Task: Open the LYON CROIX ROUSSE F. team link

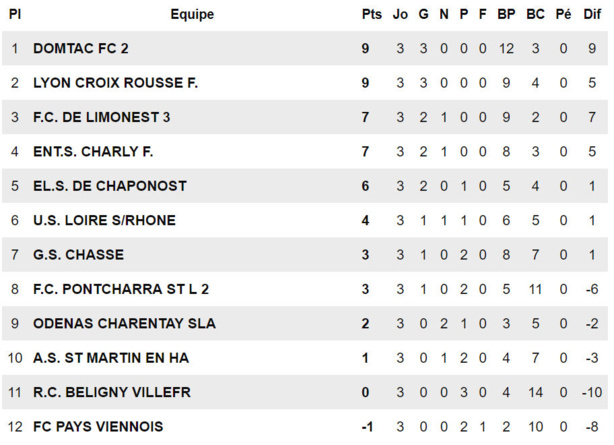Action: pyautogui.click(x=115, y=83)
